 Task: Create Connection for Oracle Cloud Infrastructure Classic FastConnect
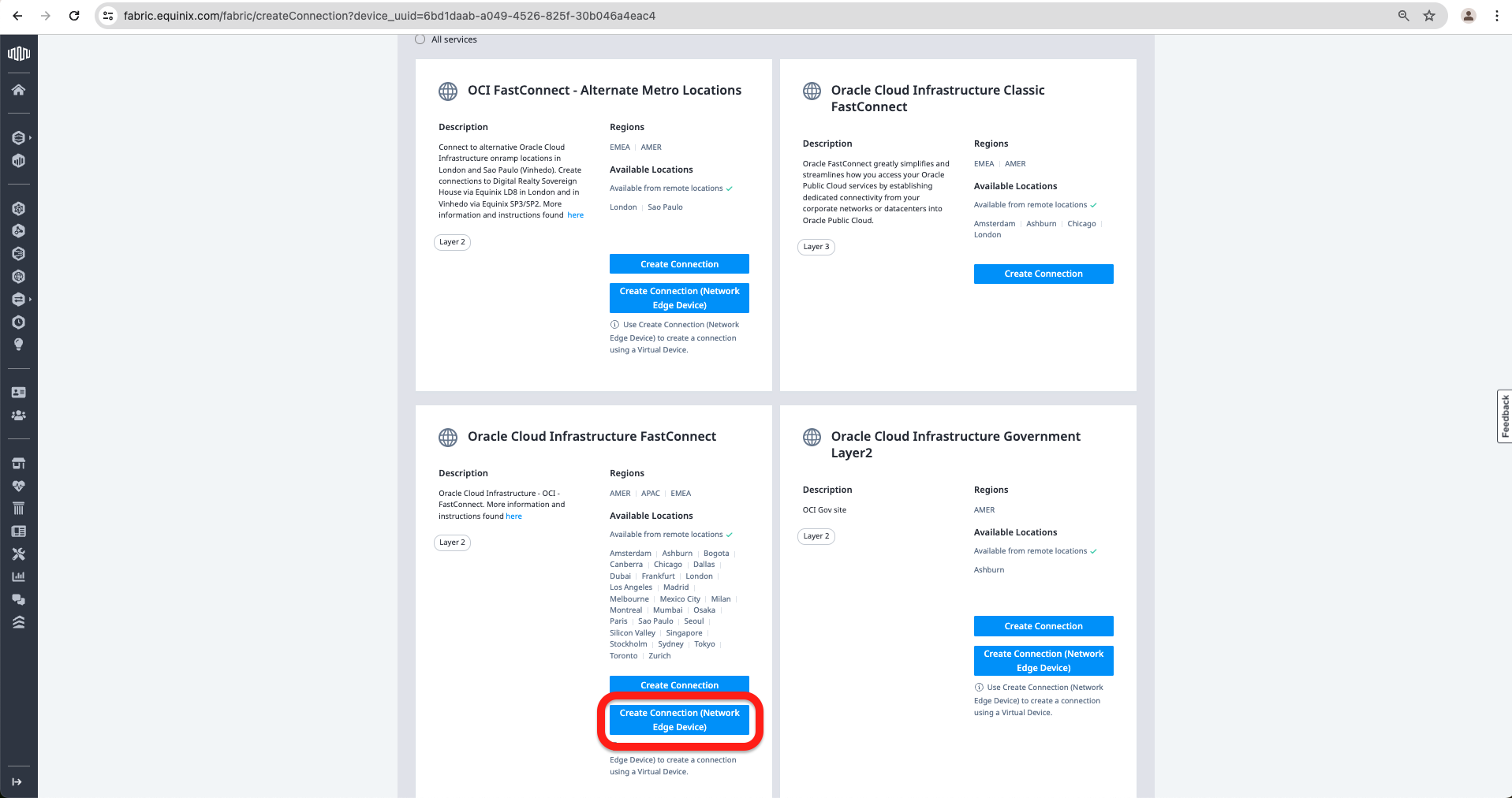[1043, 274]
